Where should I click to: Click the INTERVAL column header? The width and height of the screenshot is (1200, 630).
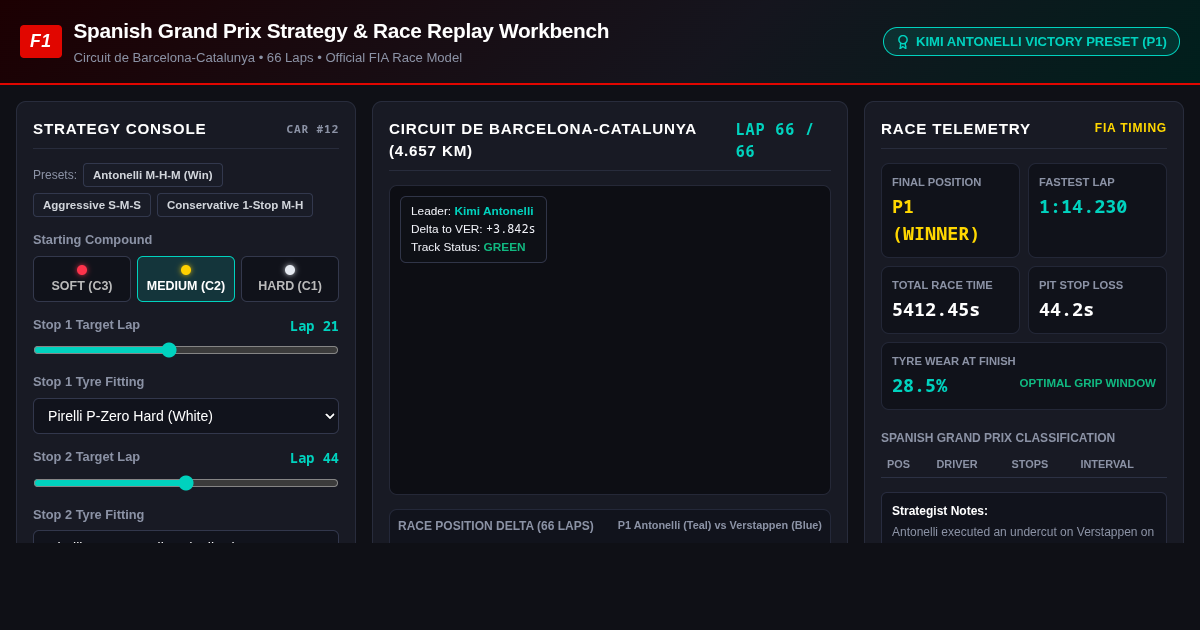(1107, 464)
